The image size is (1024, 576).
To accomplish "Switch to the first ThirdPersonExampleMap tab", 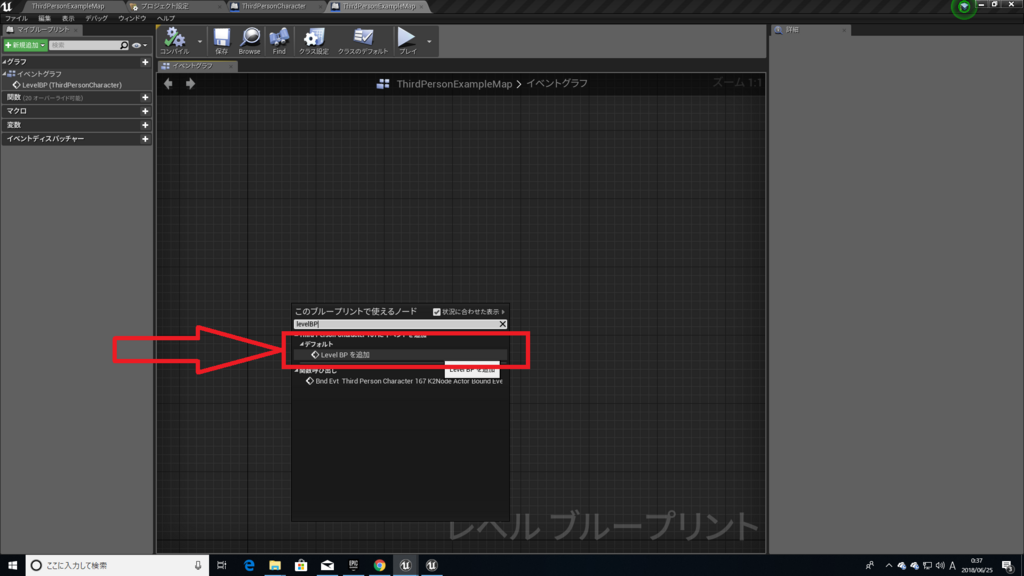I will (67, 6).
